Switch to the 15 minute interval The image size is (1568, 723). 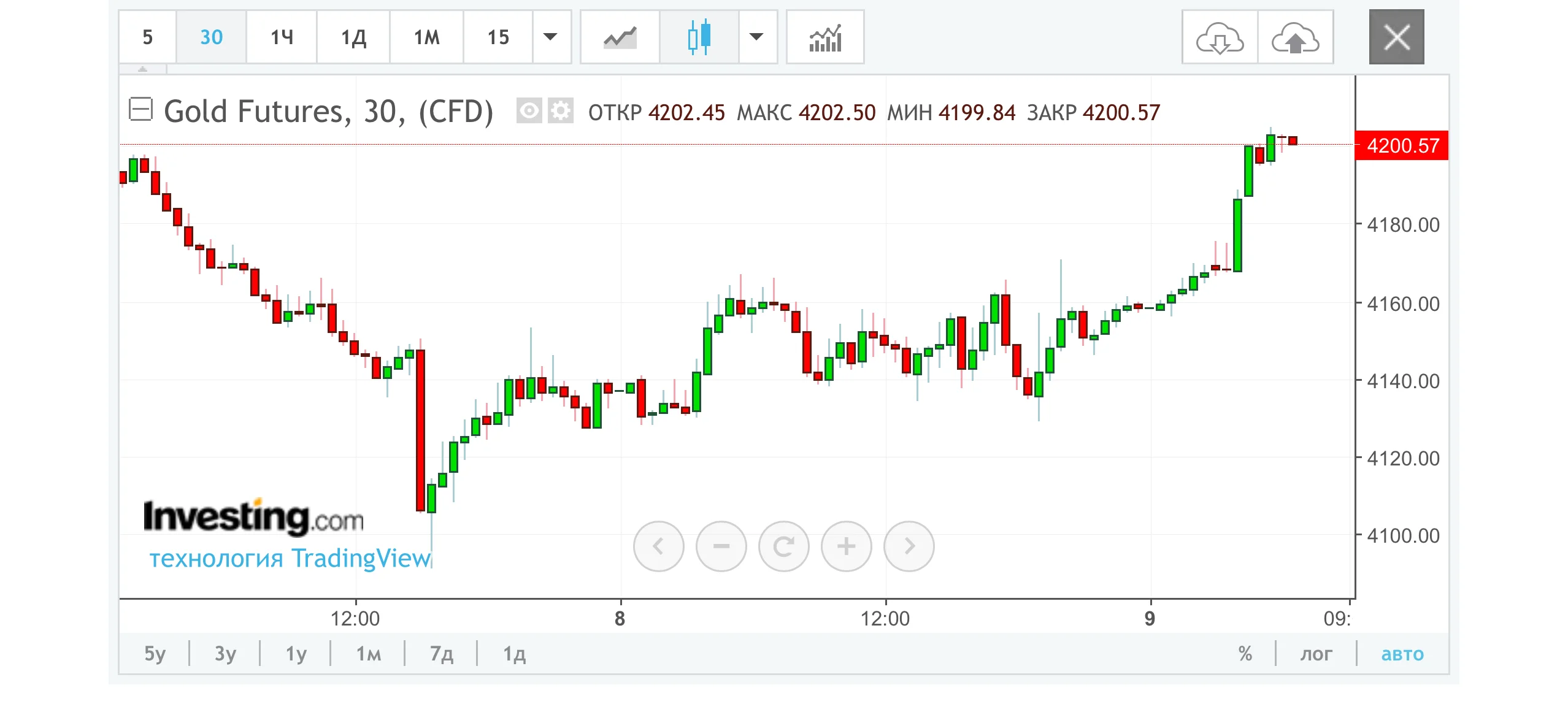click(498, 37)
